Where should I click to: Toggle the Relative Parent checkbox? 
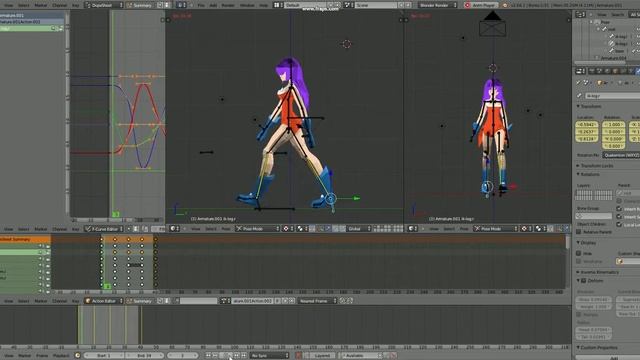[x=578, y=232]
